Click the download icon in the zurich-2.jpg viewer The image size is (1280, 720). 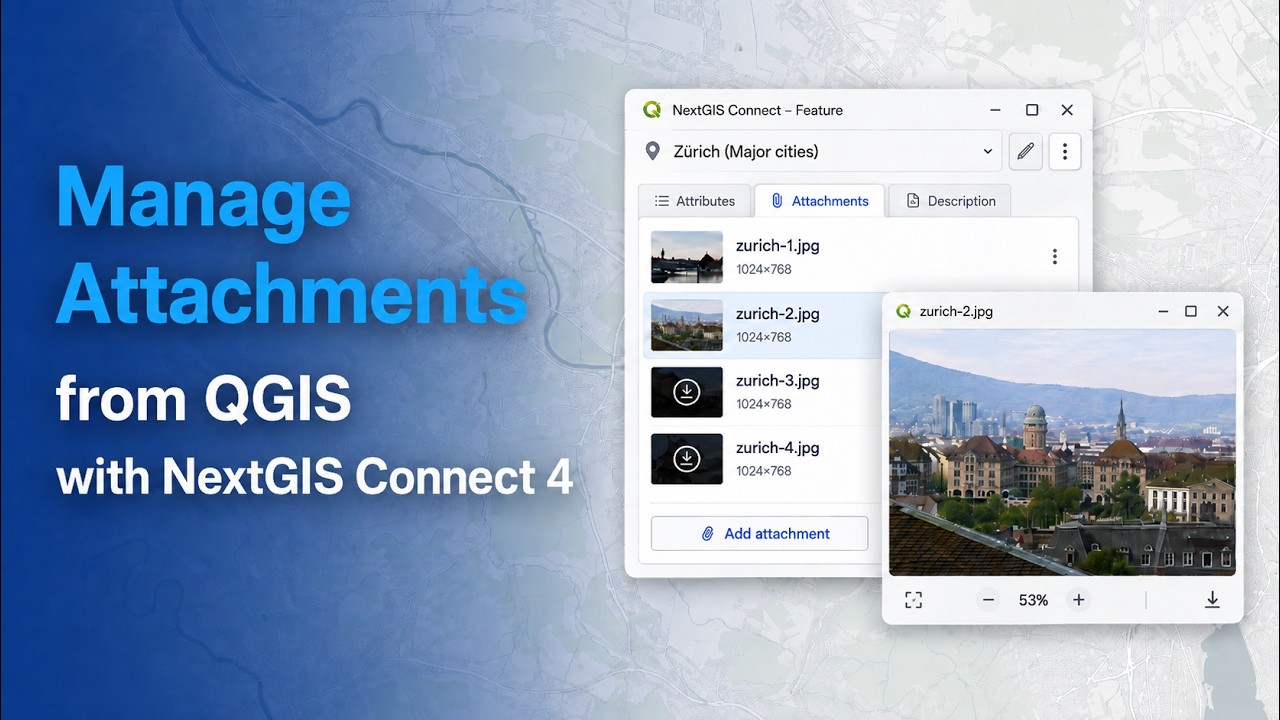(x=1212, y=600)
